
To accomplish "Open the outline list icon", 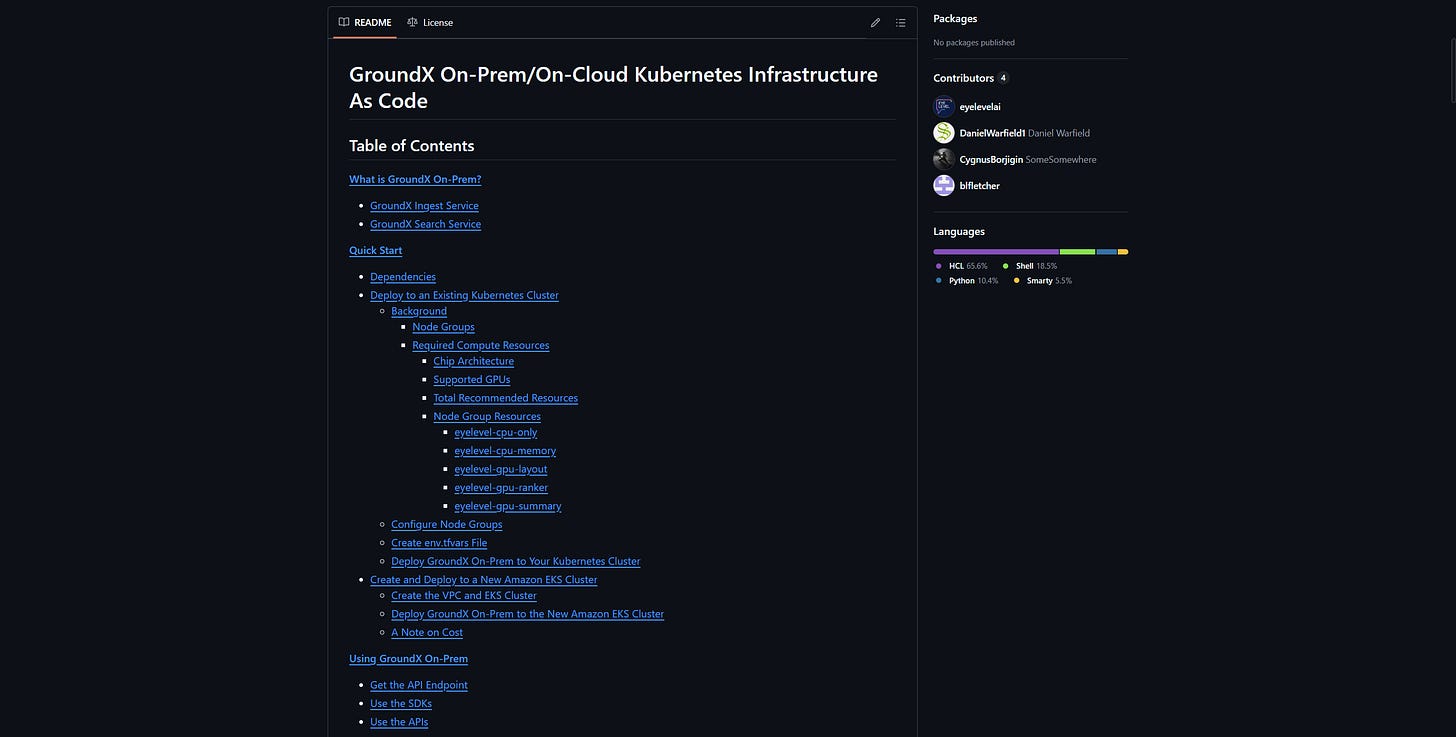I will pyautogui.click(x=901, y=22).
